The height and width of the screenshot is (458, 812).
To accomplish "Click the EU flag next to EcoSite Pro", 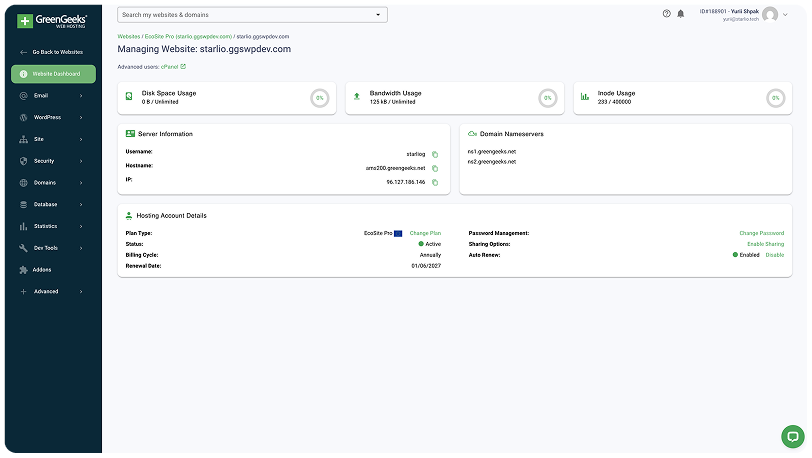I will [398, 234].
